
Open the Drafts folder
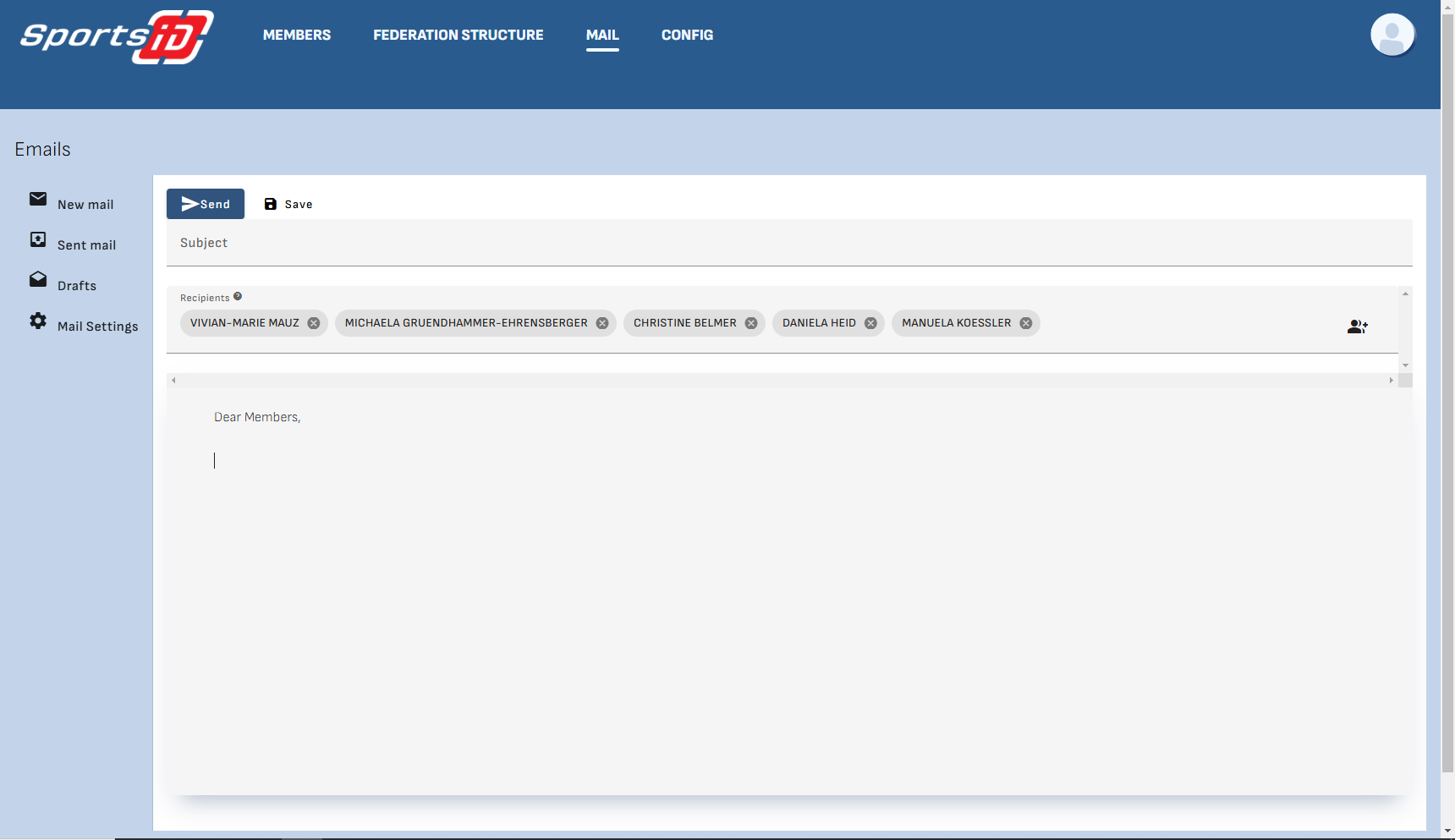pyautogui.click(x=77, y=286)
